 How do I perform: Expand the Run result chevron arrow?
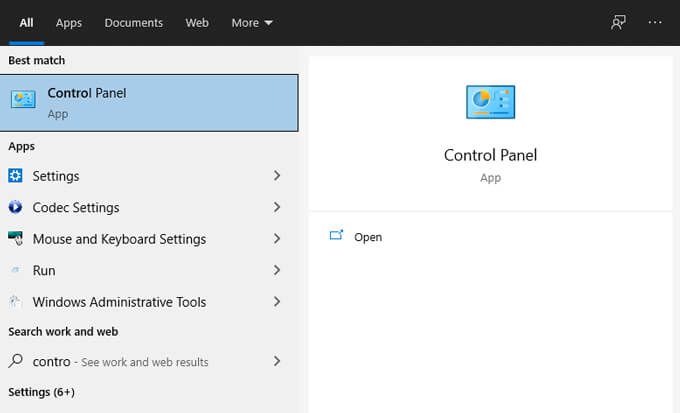(277, 270)
